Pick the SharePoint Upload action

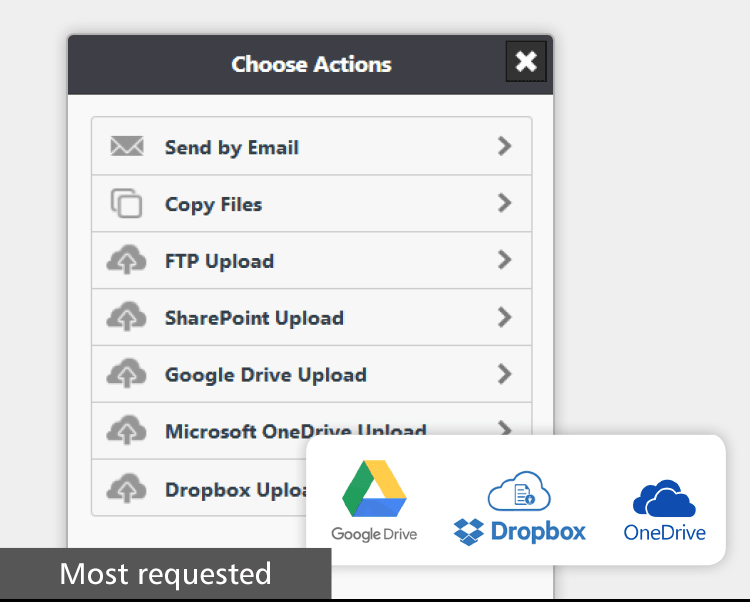tap(311, 317)
